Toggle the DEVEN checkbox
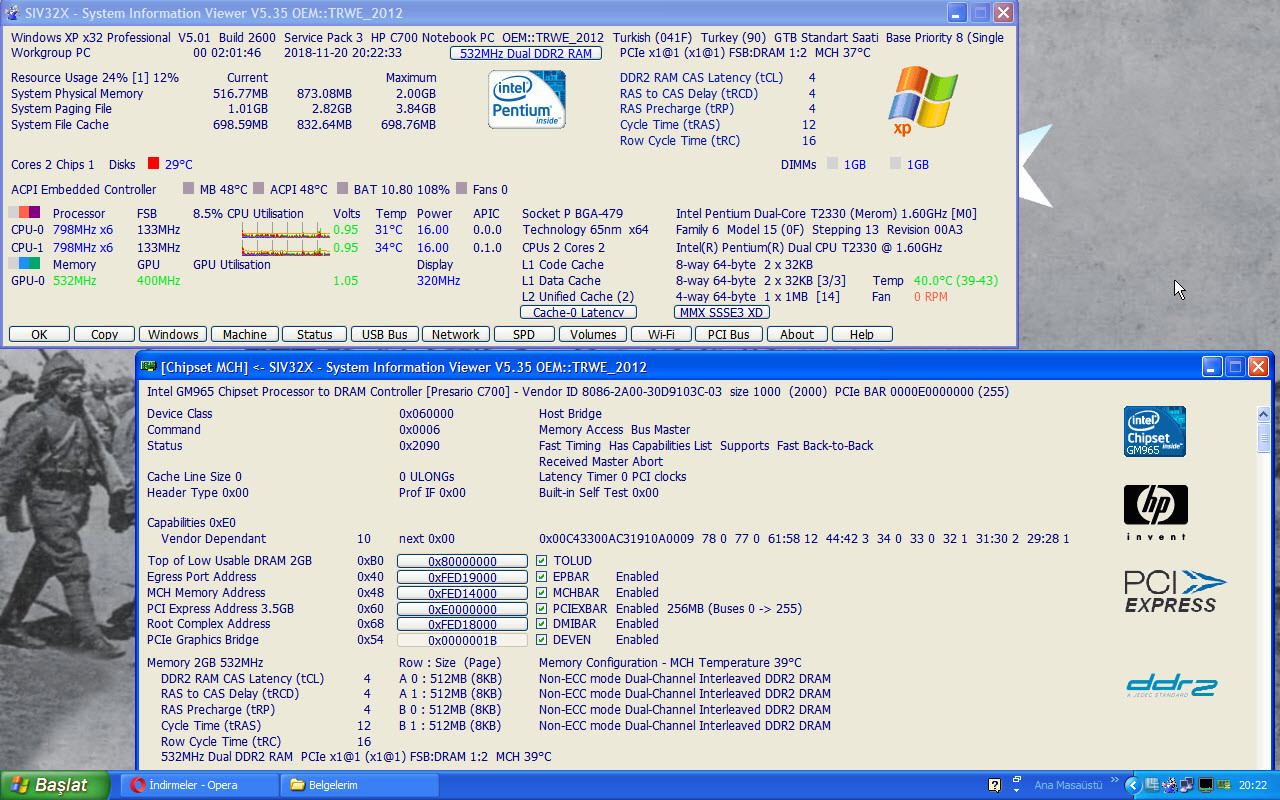Viewport: 1280px width, 800px height. [x=541, y=640]
